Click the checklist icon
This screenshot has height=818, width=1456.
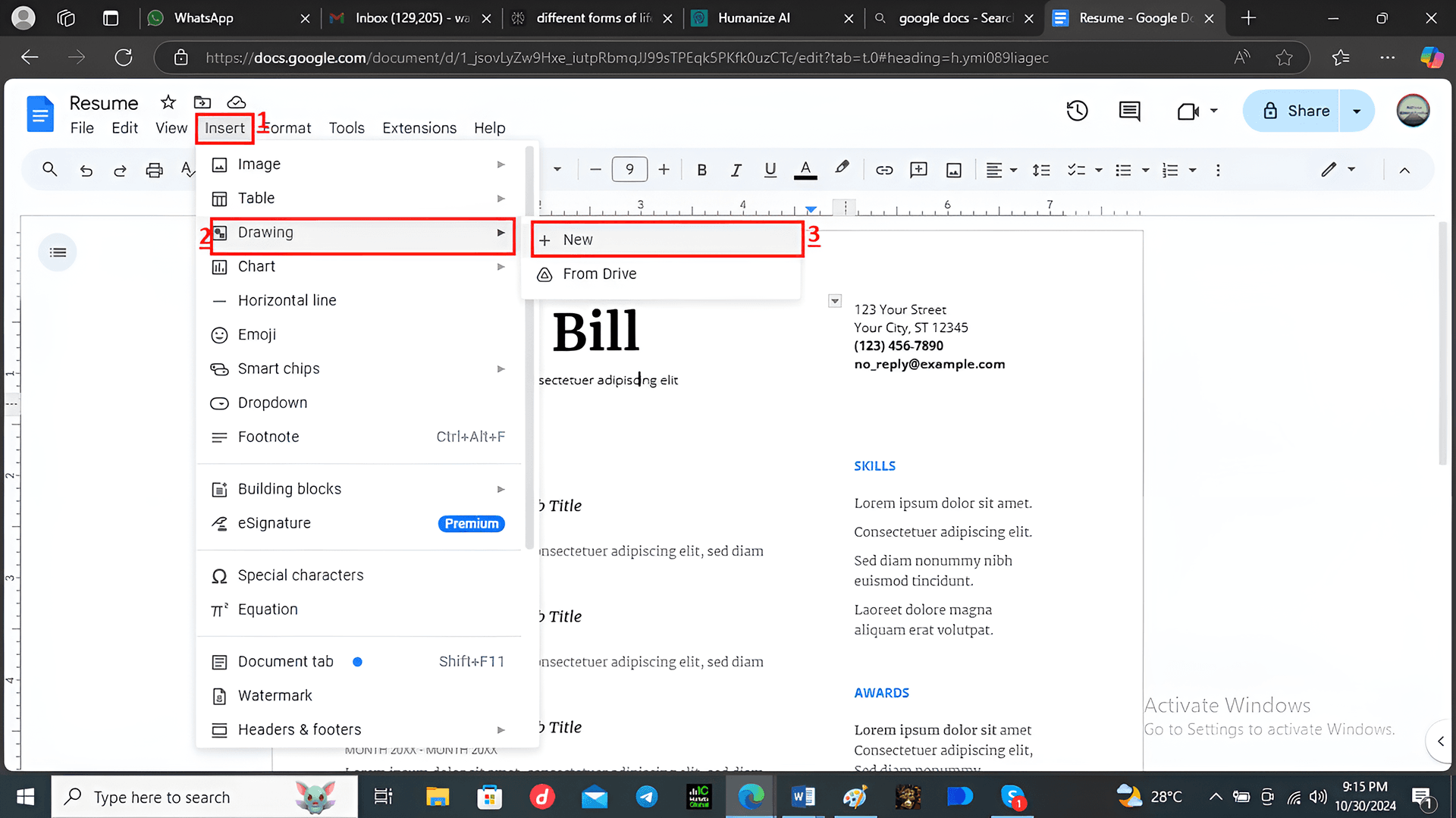[x=1076, y=171]
